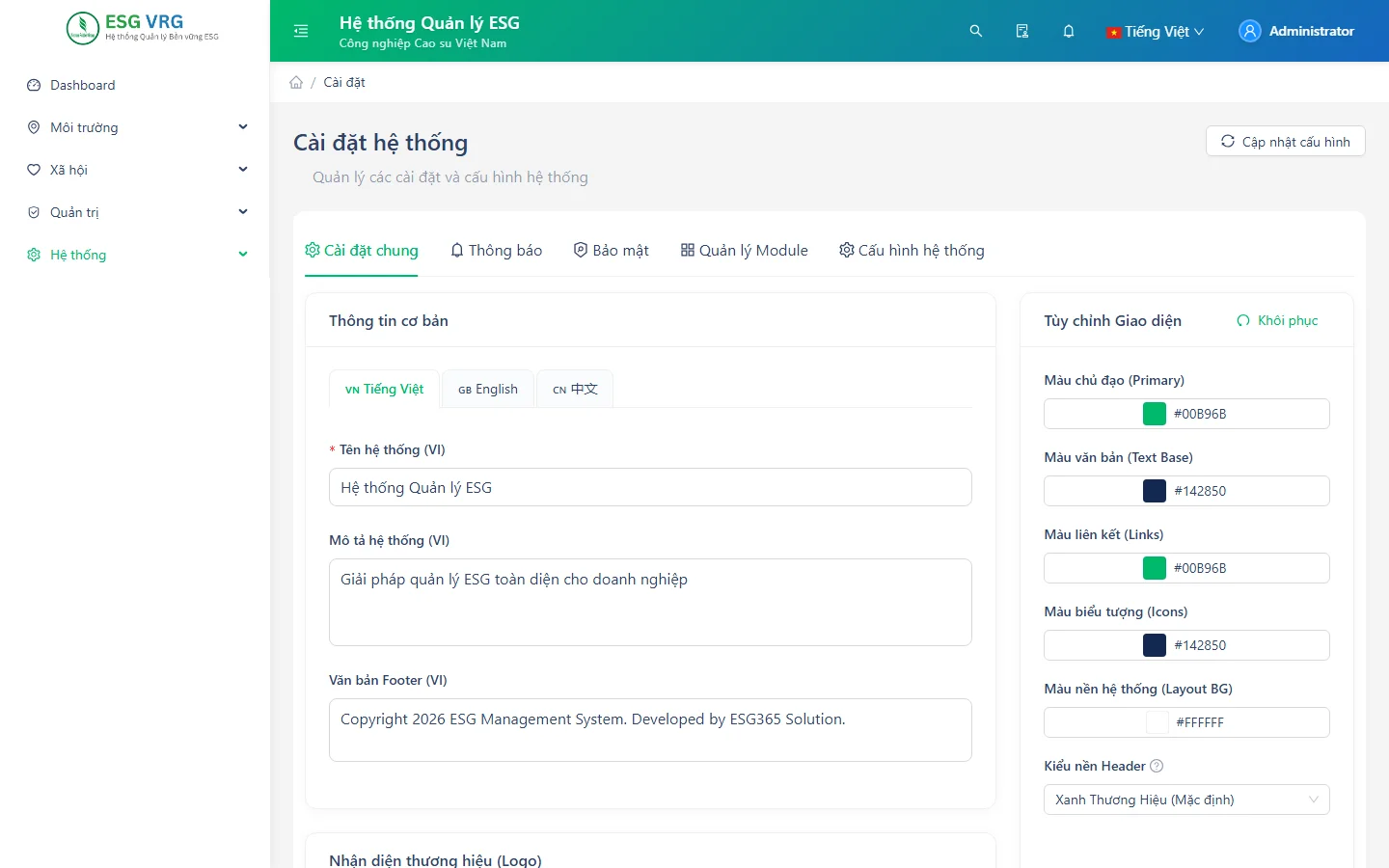Click help icon next to Kiểu nền Header
The height and width of the screenshot is (868, 1389).
coord(1157,766)
